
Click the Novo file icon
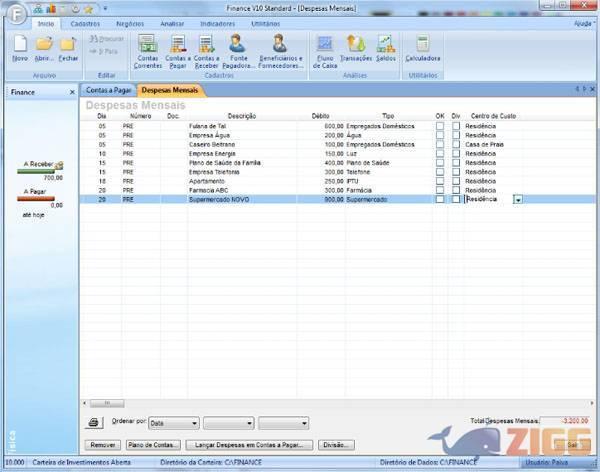click(x=20, y=48)
